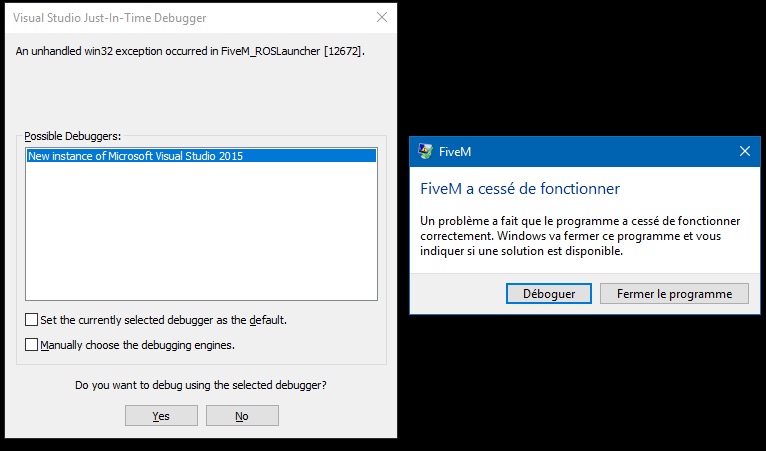Screen dimensions: 766x451
Task: Click empty area of Possible Debuggers list
Action: pos(201,231)
